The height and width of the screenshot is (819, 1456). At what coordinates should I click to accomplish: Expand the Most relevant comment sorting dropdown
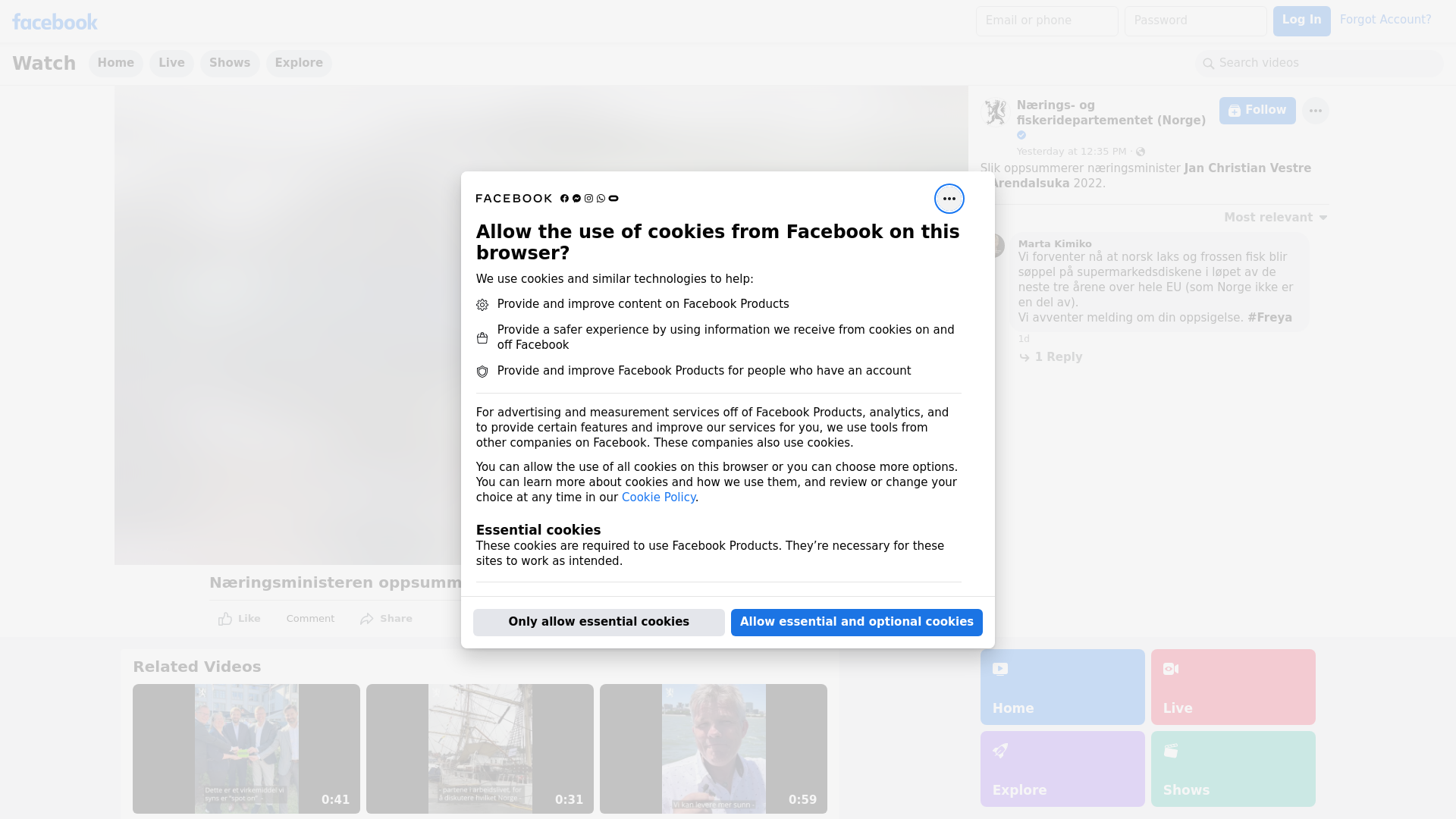pos(1276,218)
